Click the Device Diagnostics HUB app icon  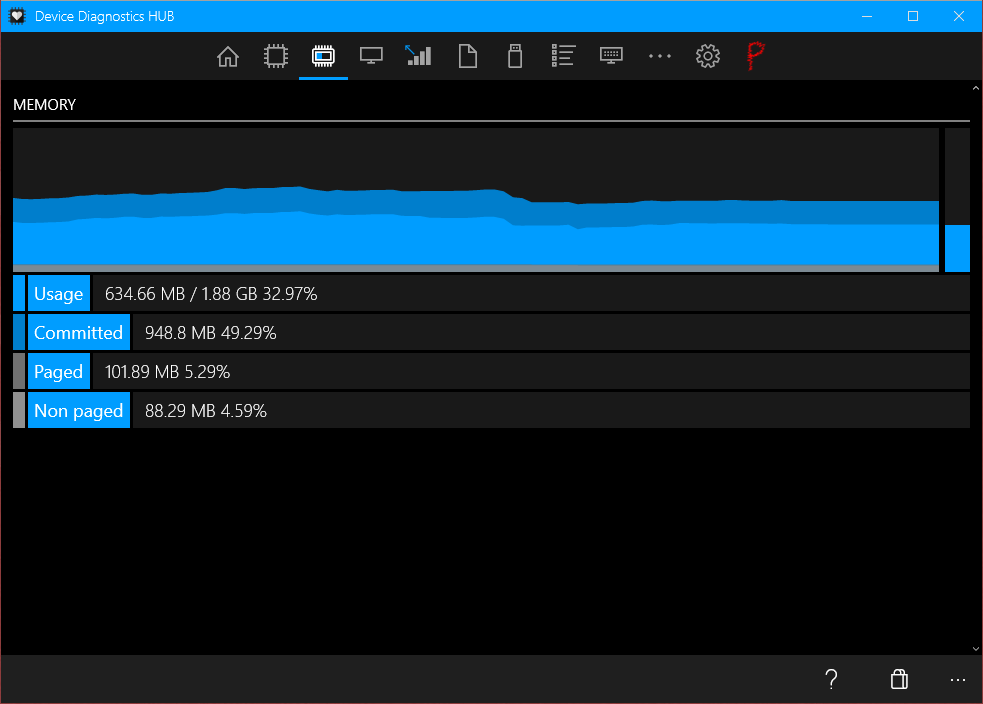click(x=17, y=16)
